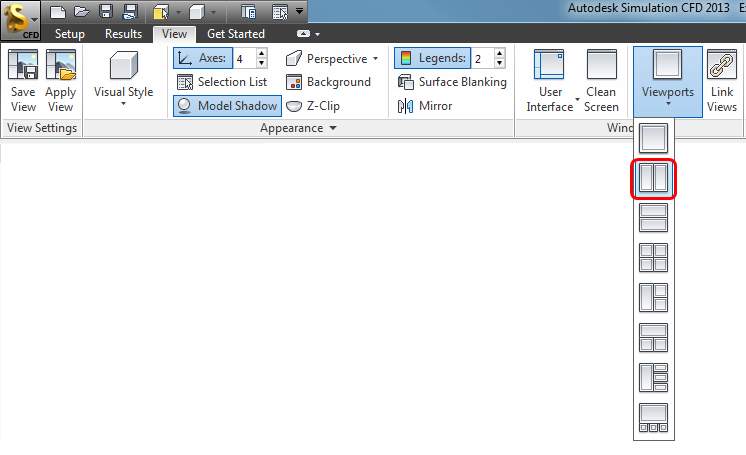Click the ribbon minimize button

point(303,34)
